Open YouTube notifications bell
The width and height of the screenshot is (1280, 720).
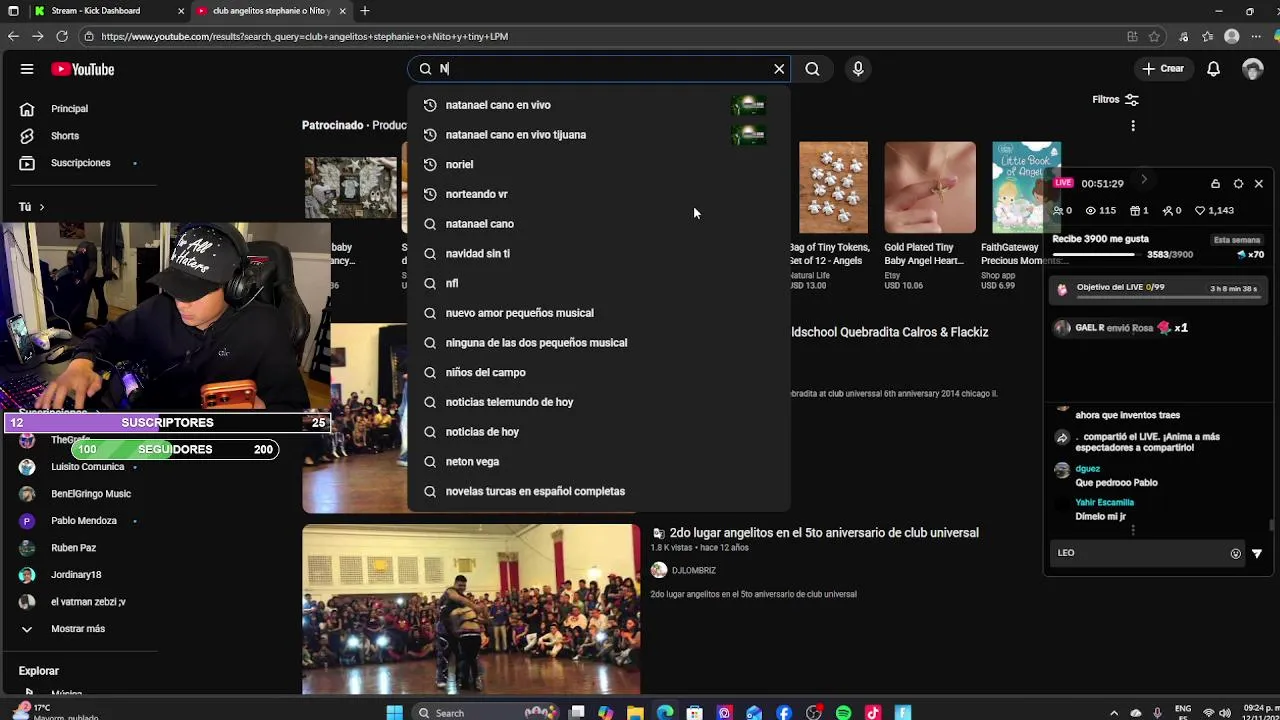point(1213,69)
